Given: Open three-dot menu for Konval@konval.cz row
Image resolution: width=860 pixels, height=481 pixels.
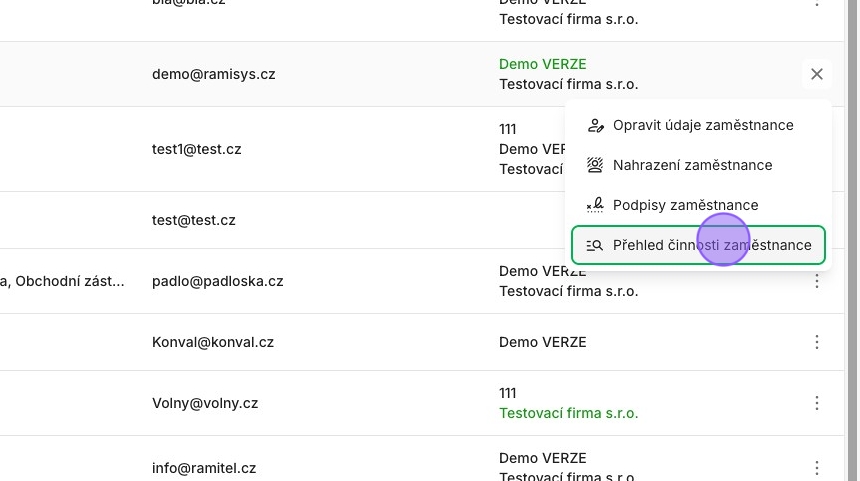Looking at the screenshot, I should pyautogui.click(x=817, y=342).
